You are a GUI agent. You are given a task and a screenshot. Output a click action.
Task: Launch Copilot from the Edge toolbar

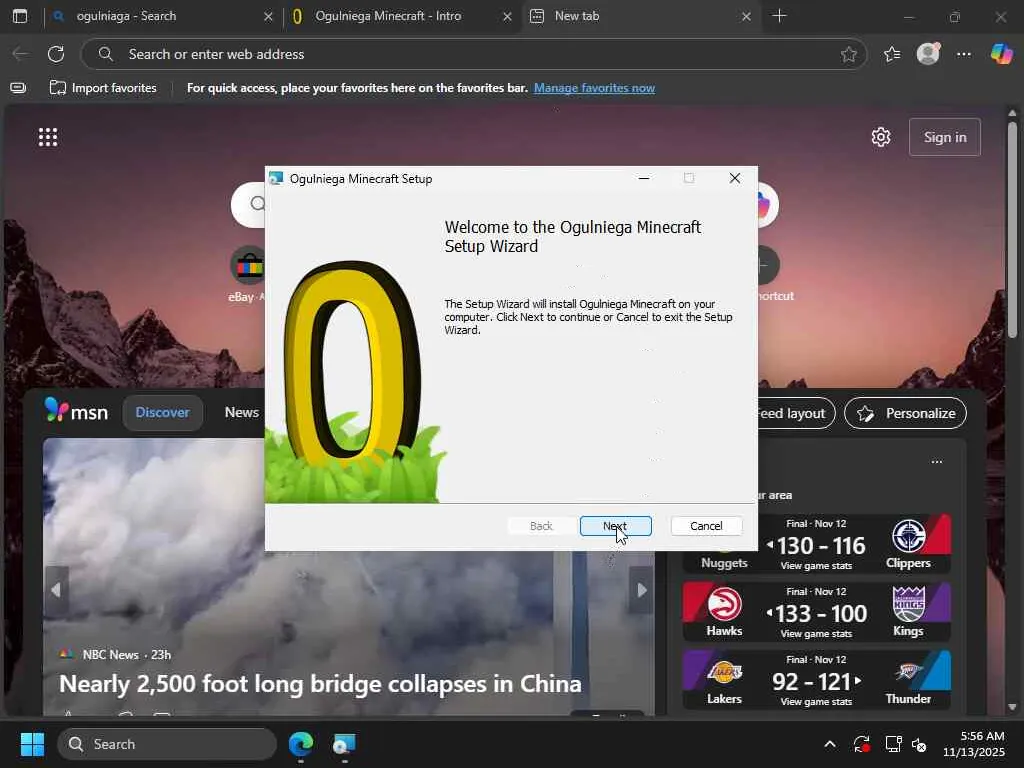tap(1000, 54)
